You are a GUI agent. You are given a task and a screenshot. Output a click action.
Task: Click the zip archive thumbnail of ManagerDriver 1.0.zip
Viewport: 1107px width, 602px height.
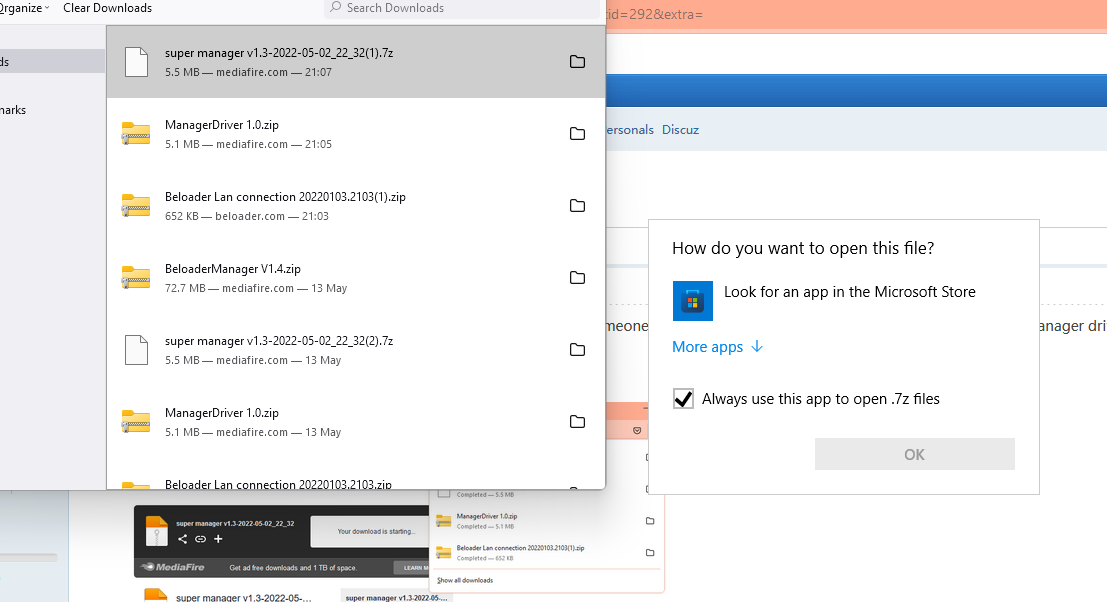click(136, 133)
